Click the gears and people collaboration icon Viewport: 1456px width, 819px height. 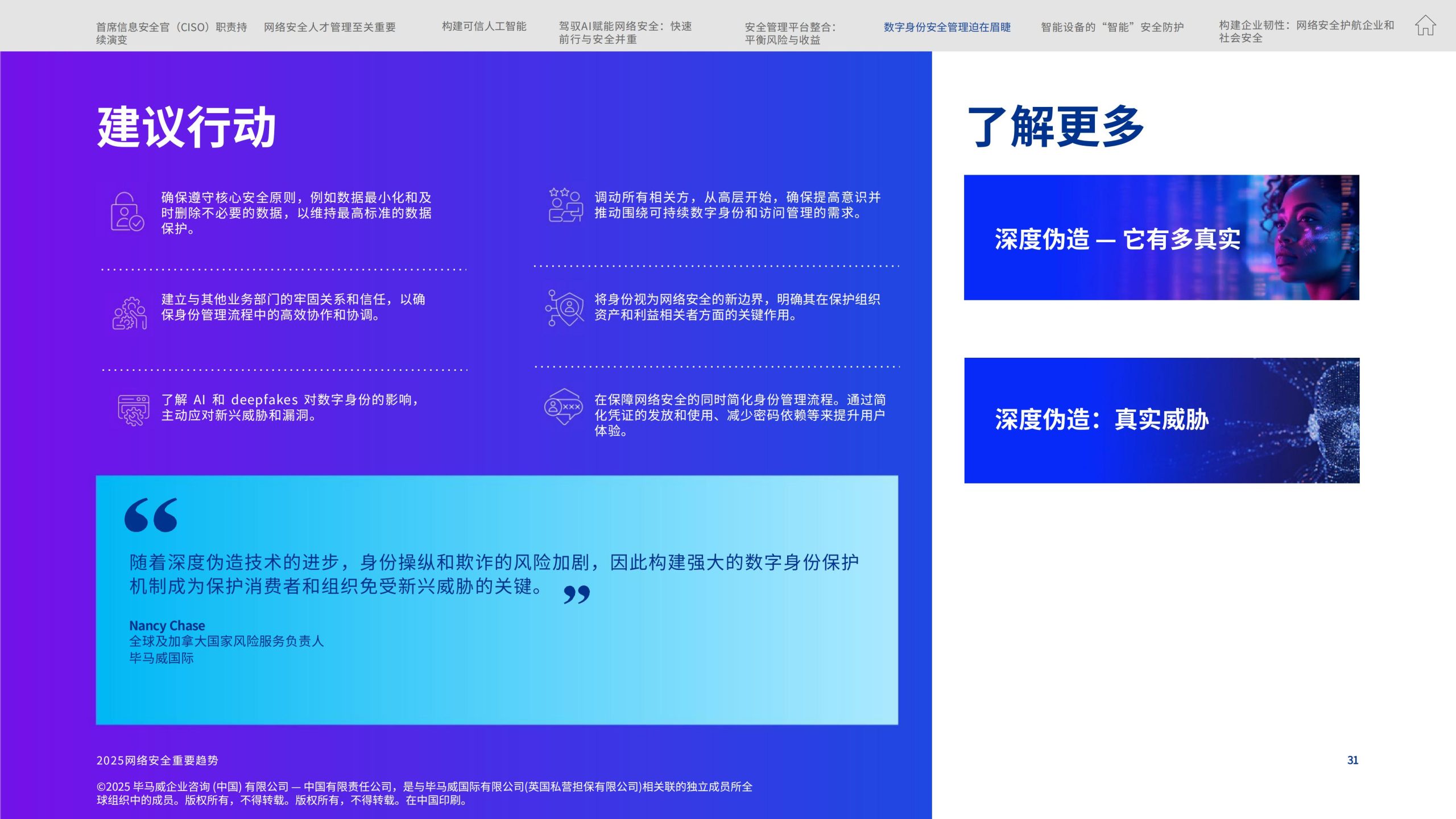point(130,313)
